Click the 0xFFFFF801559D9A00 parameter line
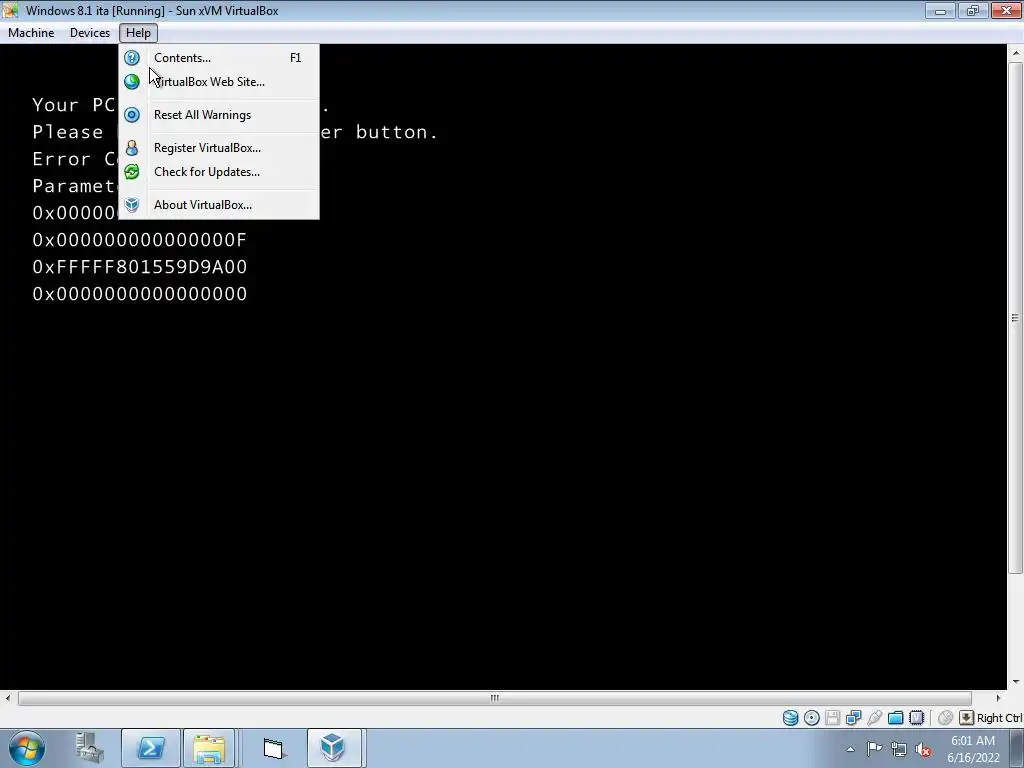The image size is (1024, 768). coord(140,266)
